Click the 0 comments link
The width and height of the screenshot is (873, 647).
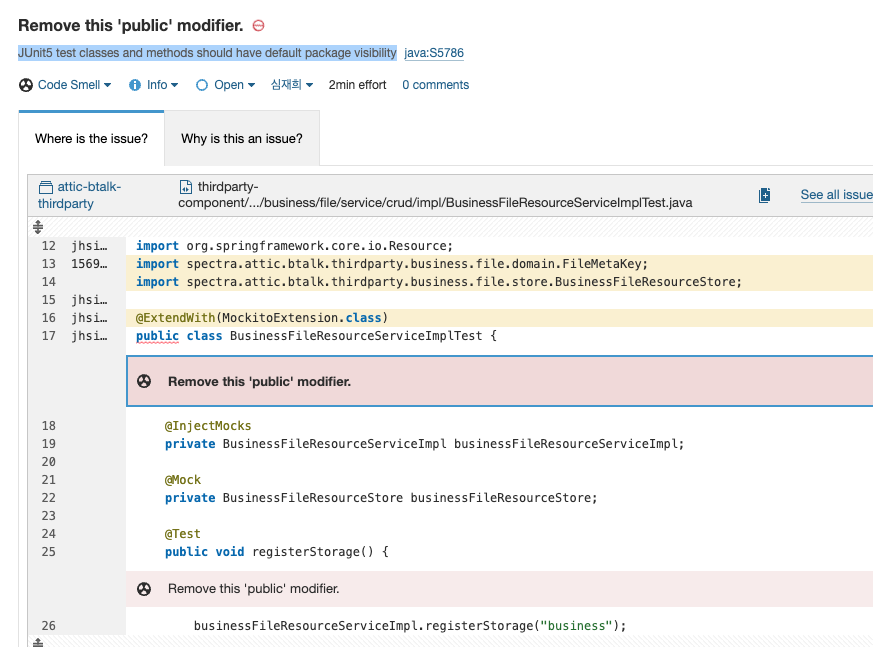[435, 85]
